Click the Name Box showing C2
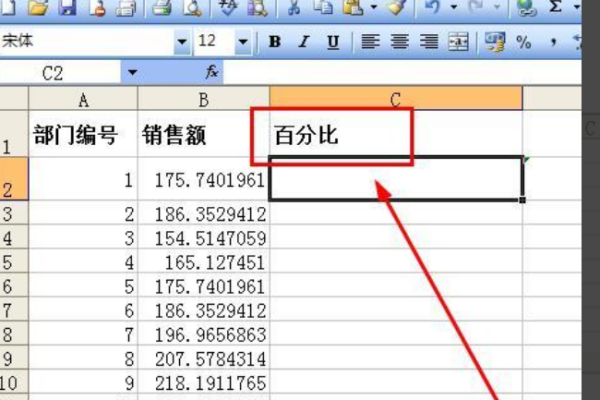The height and width of the screenshot is (400, 600). tap(60, 72)
